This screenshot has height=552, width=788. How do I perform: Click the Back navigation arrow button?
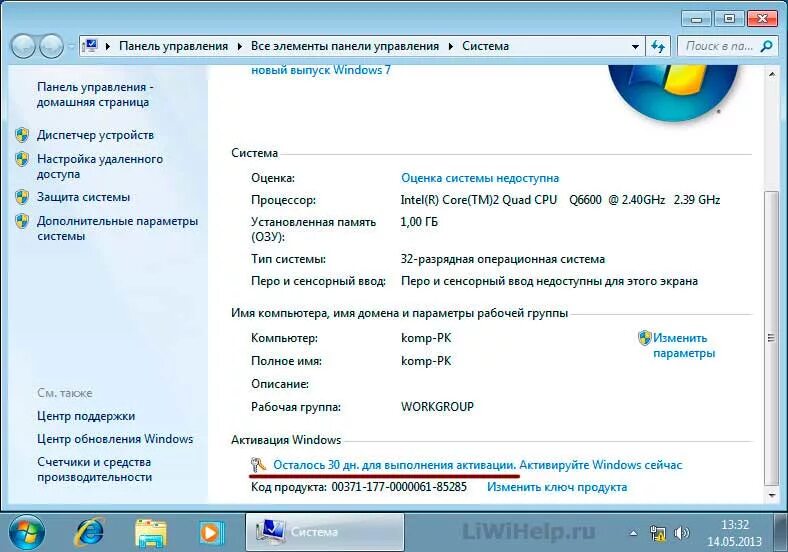pos(23,46)
